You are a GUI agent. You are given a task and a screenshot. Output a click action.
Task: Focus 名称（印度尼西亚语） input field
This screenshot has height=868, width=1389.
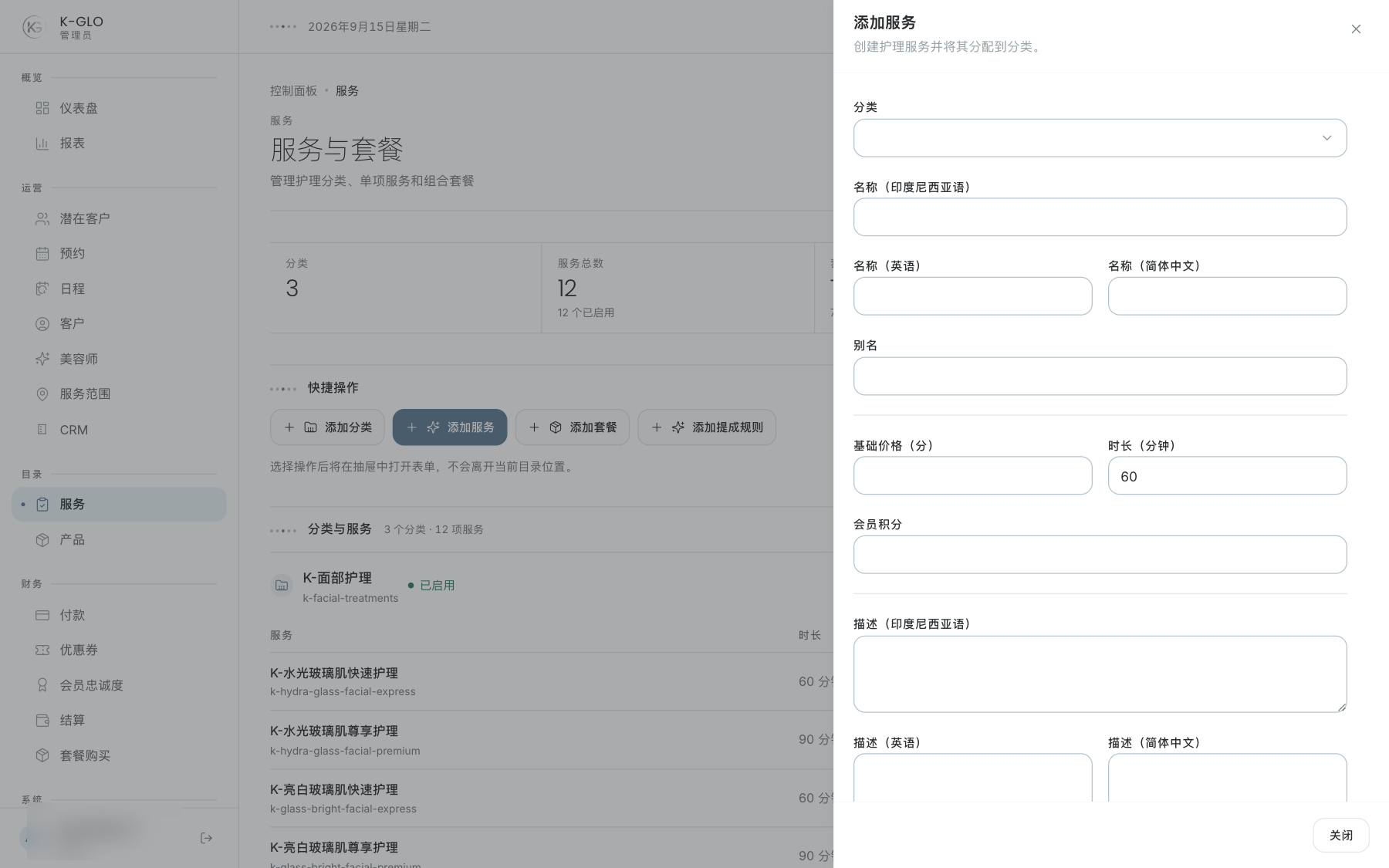[1100, 217]
